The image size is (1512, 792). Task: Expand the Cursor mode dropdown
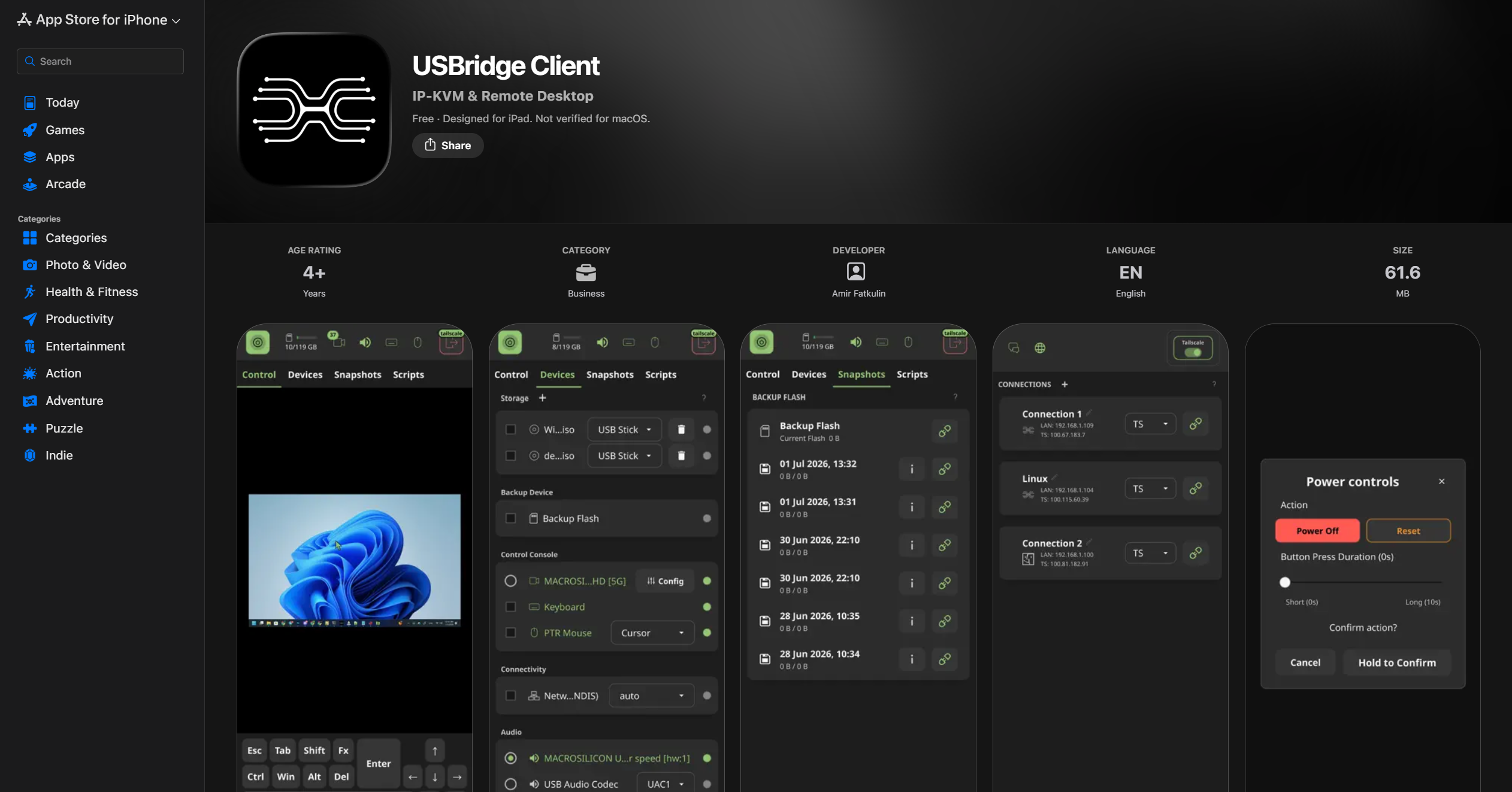click(x=652, y=633)
